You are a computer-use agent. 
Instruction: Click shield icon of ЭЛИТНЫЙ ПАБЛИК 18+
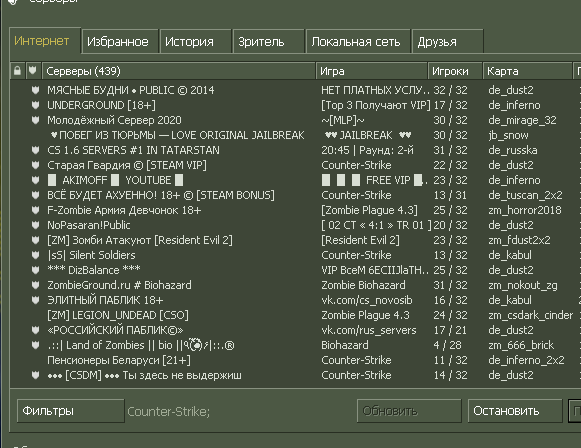pos(36,300)
